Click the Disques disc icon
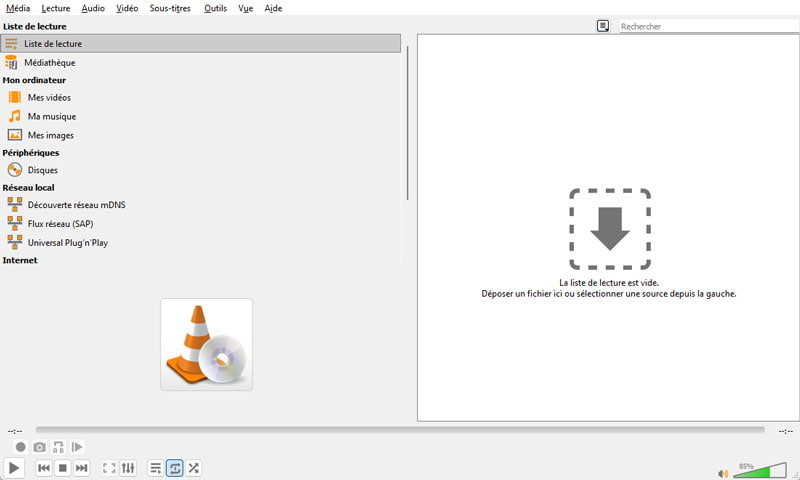This screenshot has width=800, height=480. coord(15,170)
